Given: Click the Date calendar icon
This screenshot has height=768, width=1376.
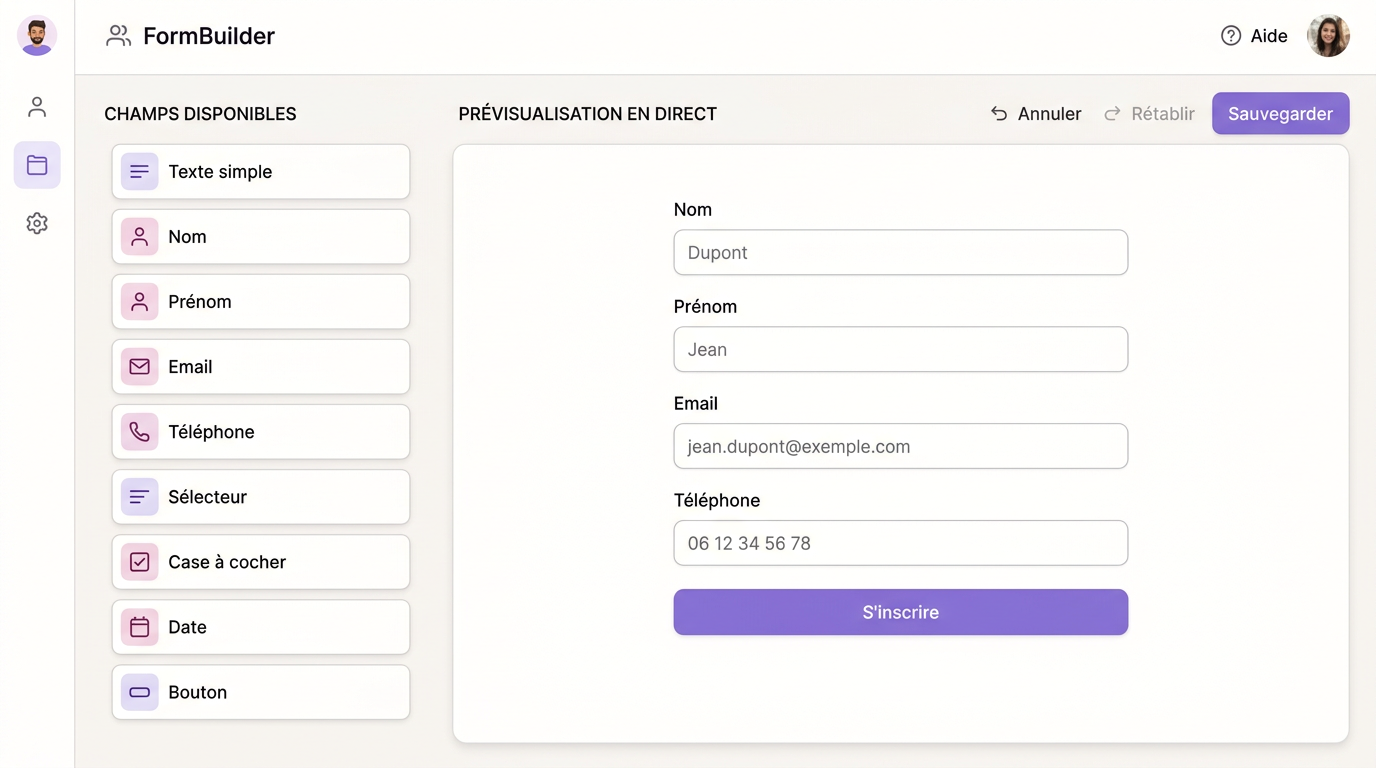Looking at the screenshot, I should (x=140, y=627).
